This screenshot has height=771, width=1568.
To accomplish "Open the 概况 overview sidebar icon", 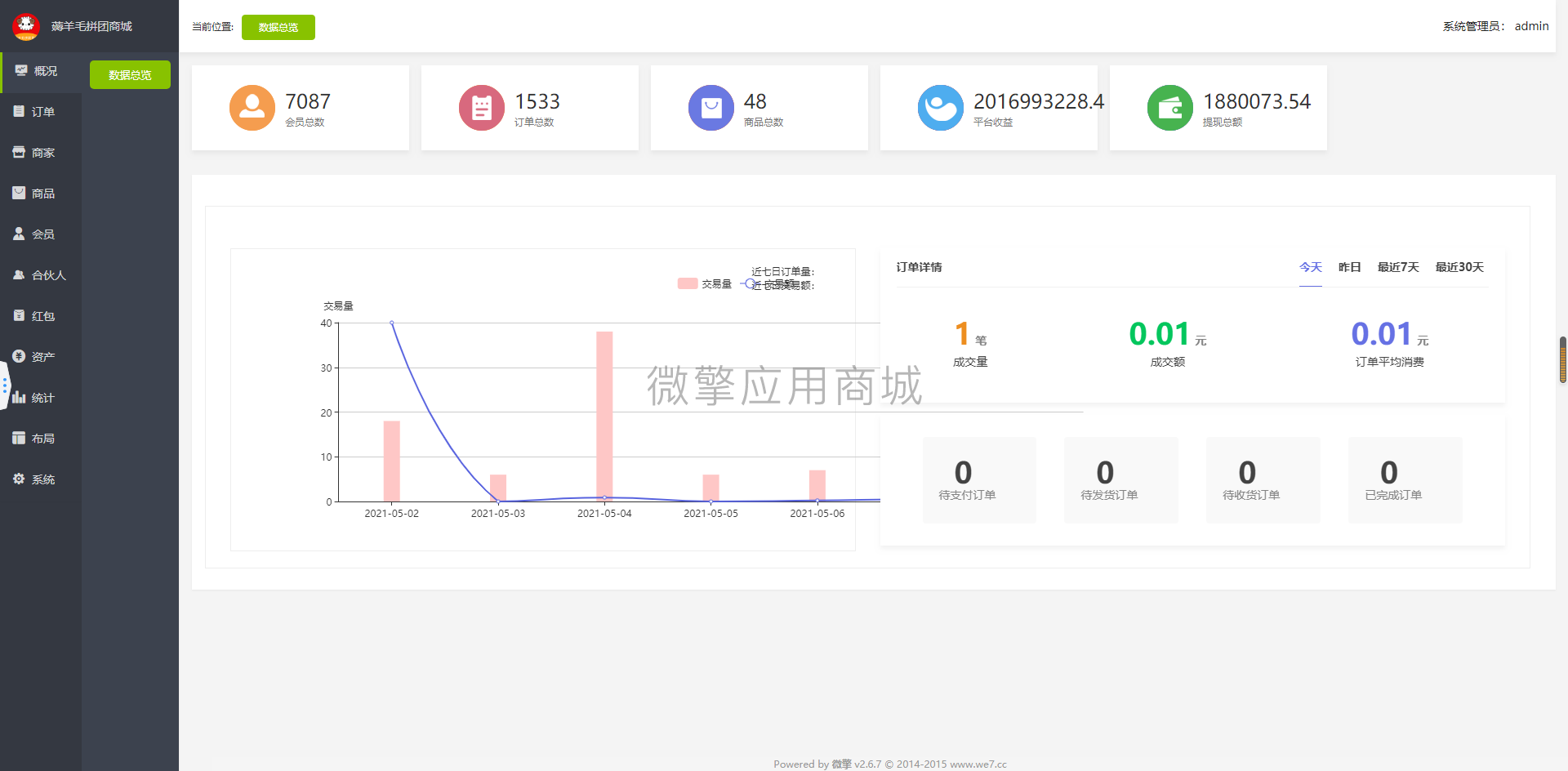I will (20, 70).
